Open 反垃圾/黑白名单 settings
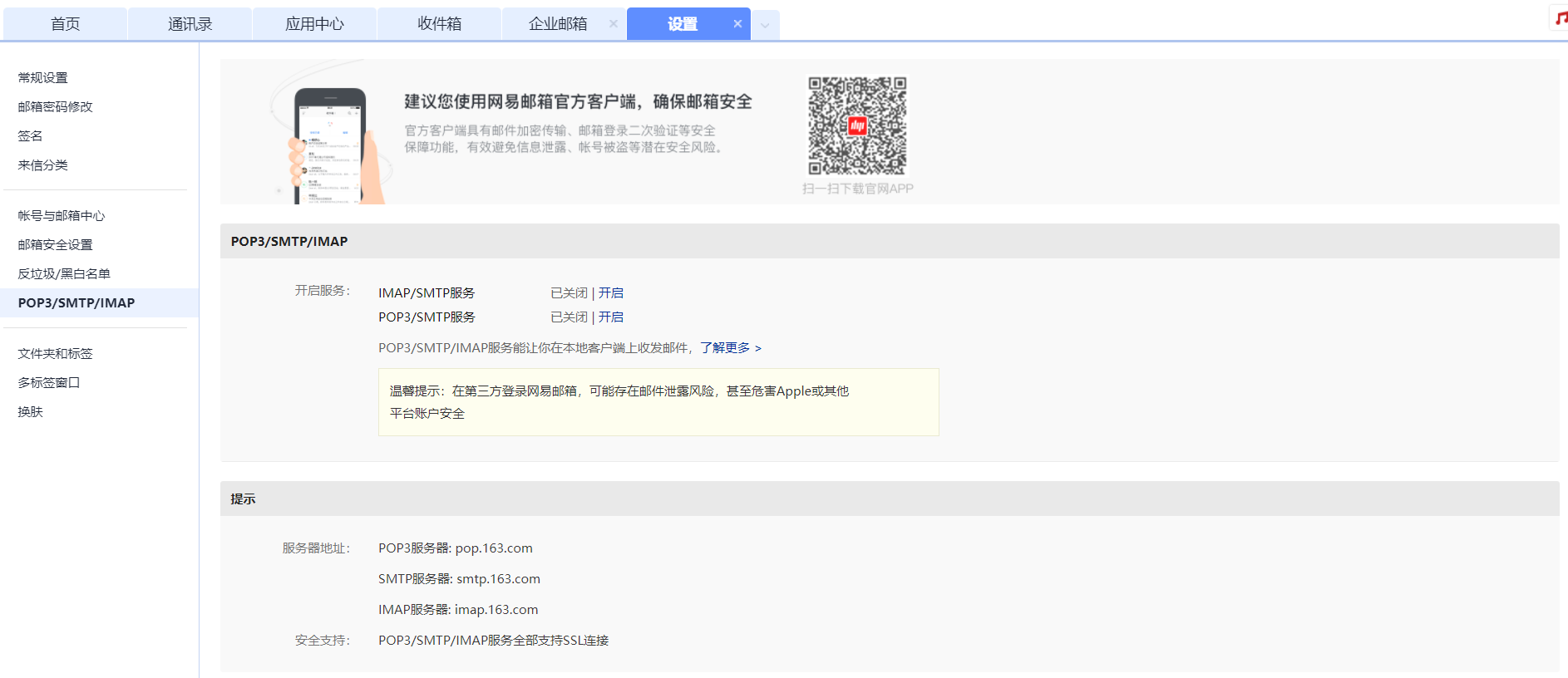This screenshot has height=678, width=1568. point(64,273)
